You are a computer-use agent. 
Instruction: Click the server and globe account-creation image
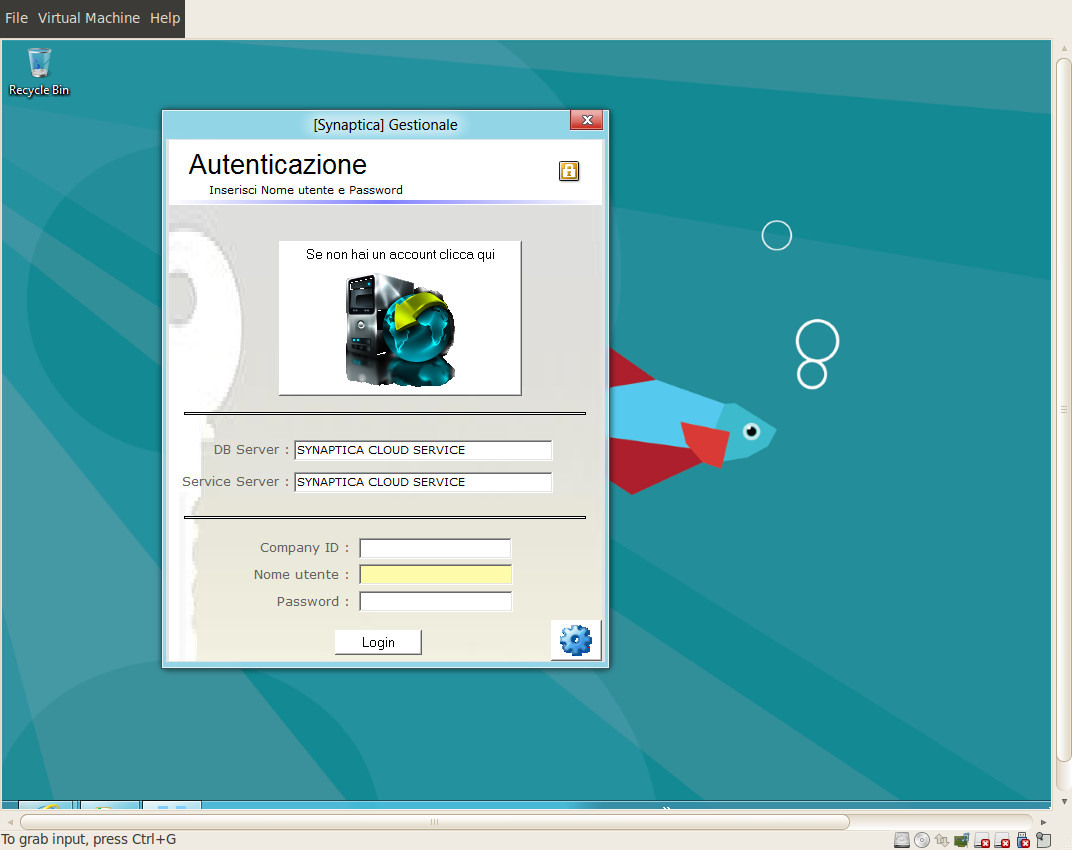point(401,330)
